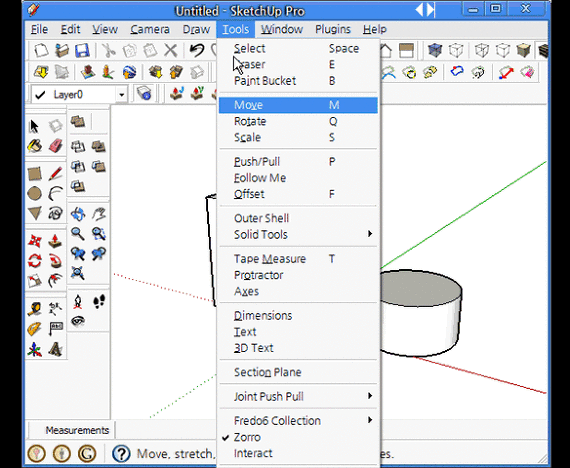The width and height of the screenshot is (570, 468).
Task: Choose Interact from the Tools menu
Action: pyautogui.click(x=298, y=453)
